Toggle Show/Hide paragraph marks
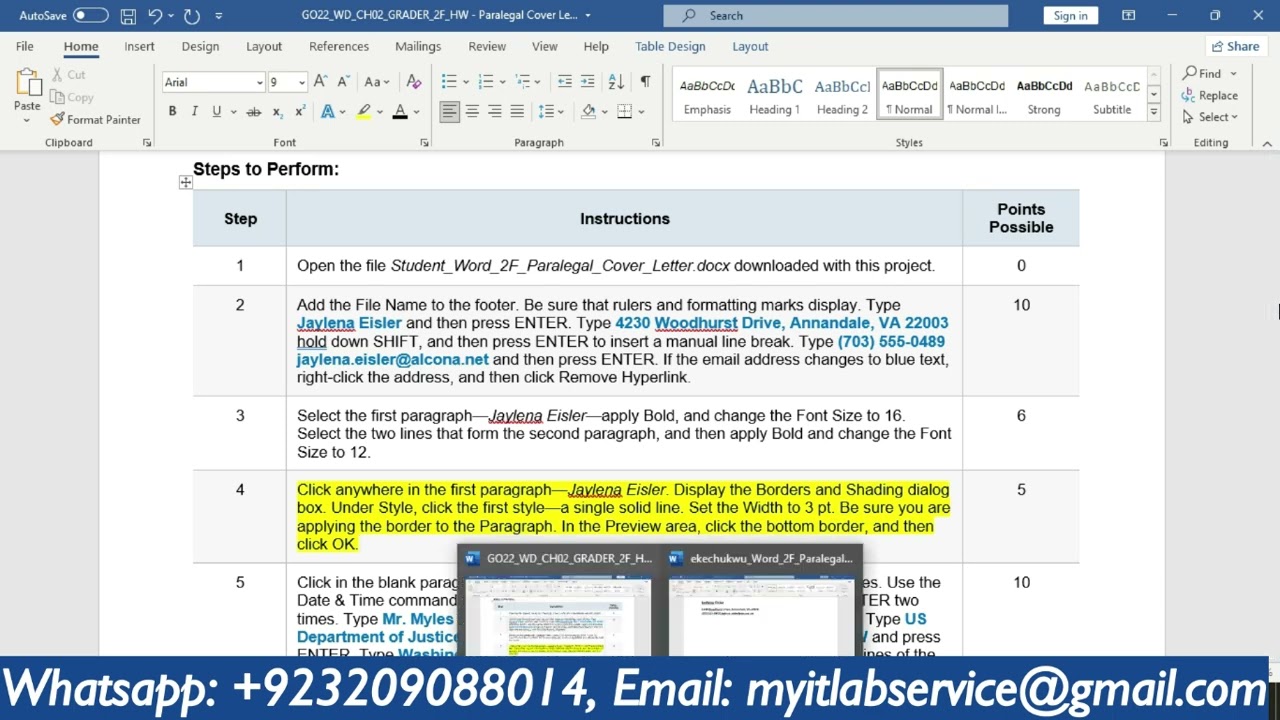Viewport: 1280px width, 720px height. (x=645, y=82)
